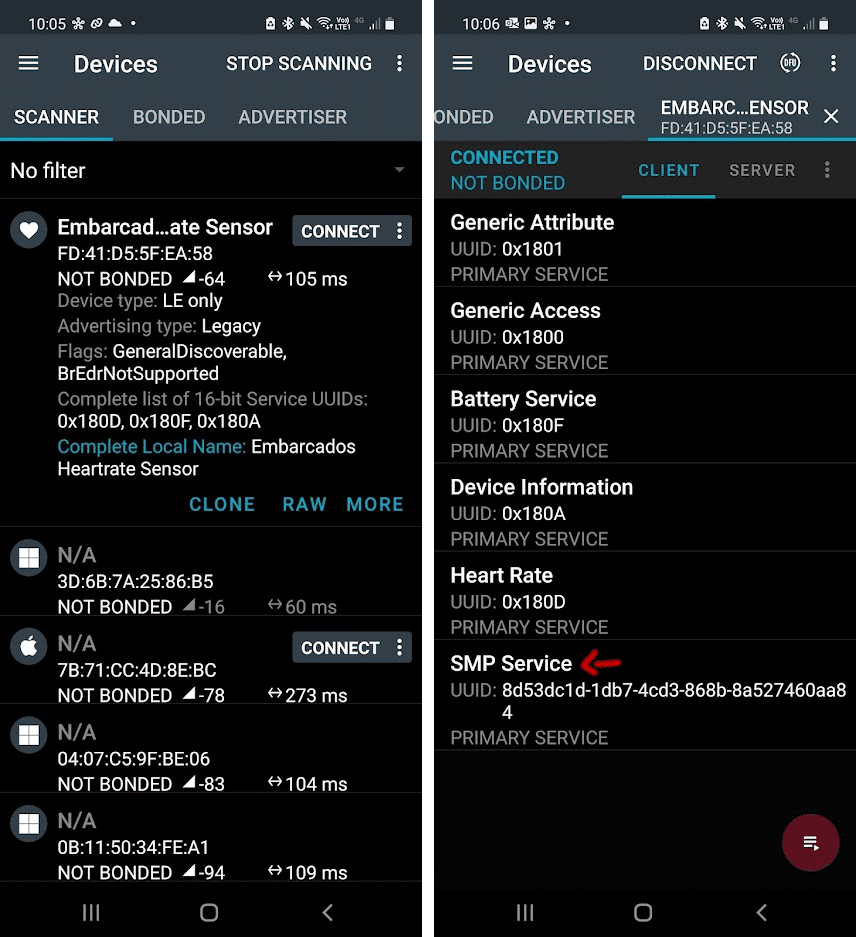
Task: Tap CLONE for Embarcados sensor
Action: 222,504
